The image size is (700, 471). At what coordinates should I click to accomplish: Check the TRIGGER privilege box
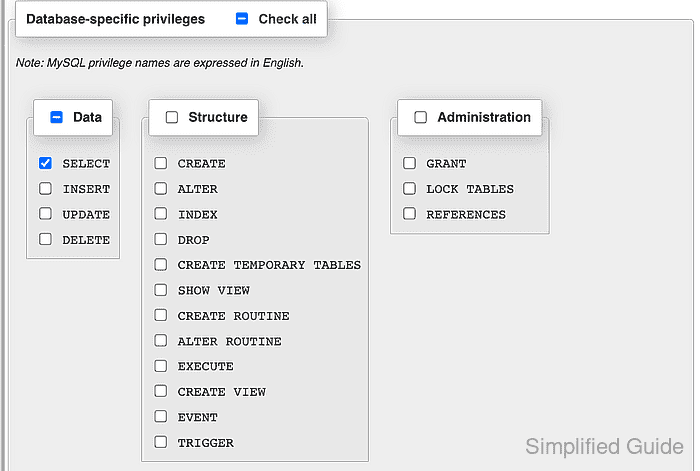point(161,442)
